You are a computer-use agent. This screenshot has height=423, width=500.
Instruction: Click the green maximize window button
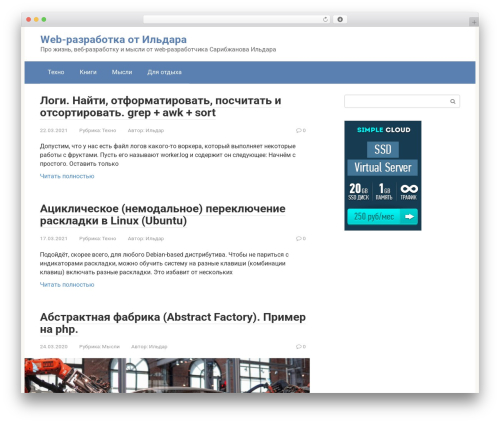coord(44,20)
